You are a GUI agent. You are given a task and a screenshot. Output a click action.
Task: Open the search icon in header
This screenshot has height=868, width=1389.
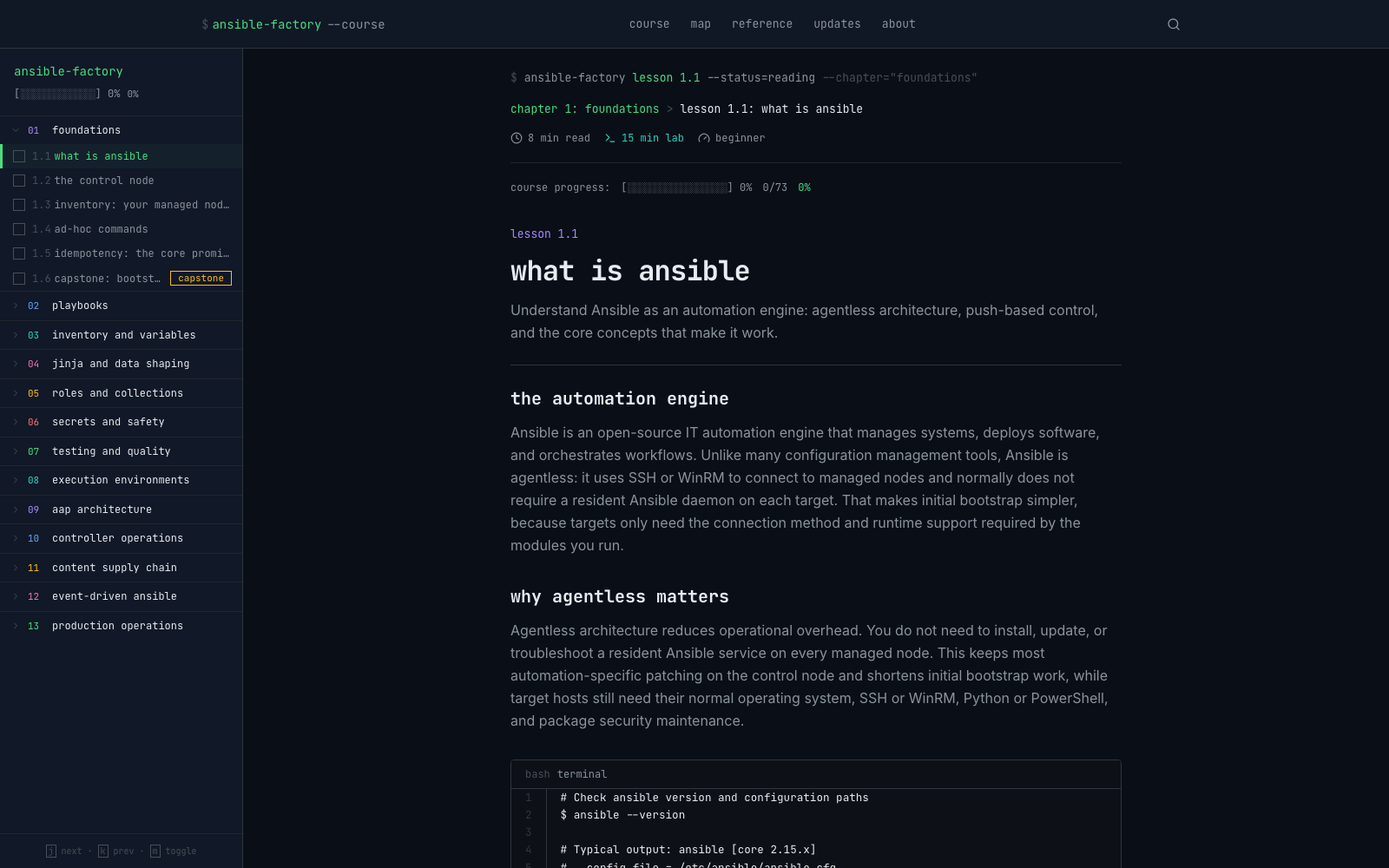pyautogui.click(x=1174, y=24)
